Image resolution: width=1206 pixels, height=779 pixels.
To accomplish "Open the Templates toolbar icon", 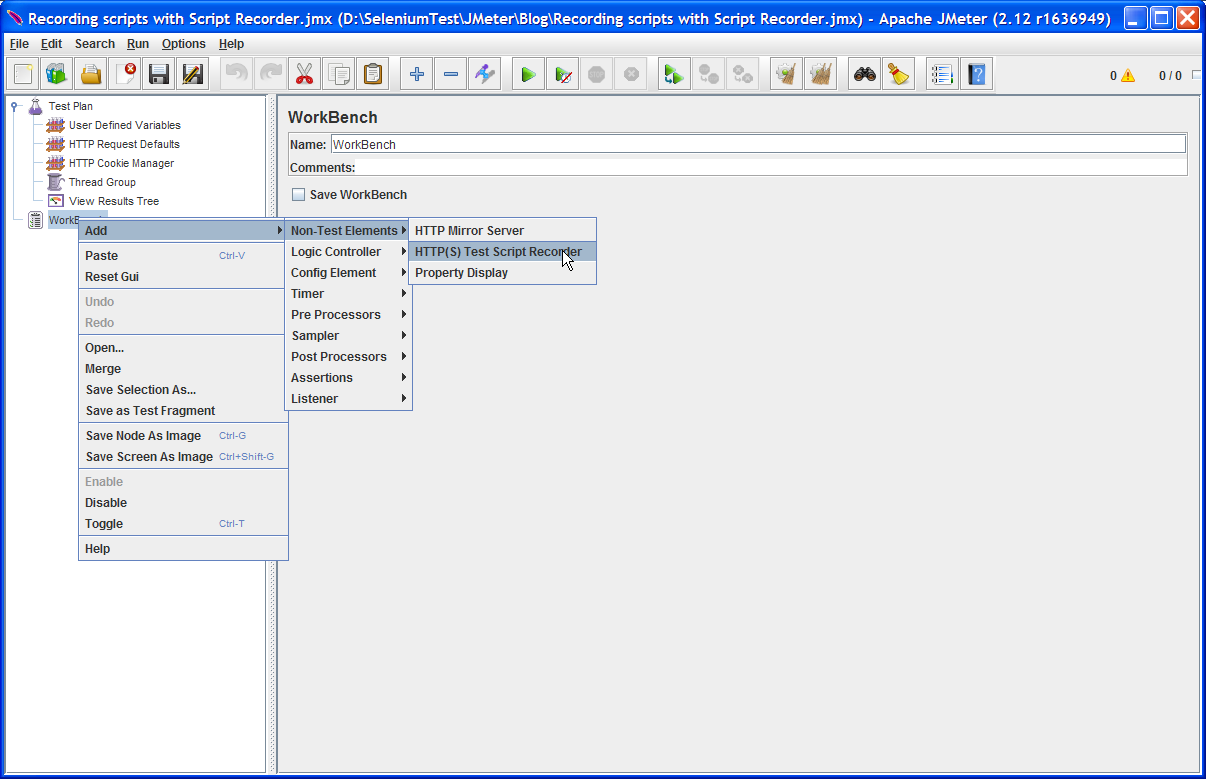I will click(57, 74).
